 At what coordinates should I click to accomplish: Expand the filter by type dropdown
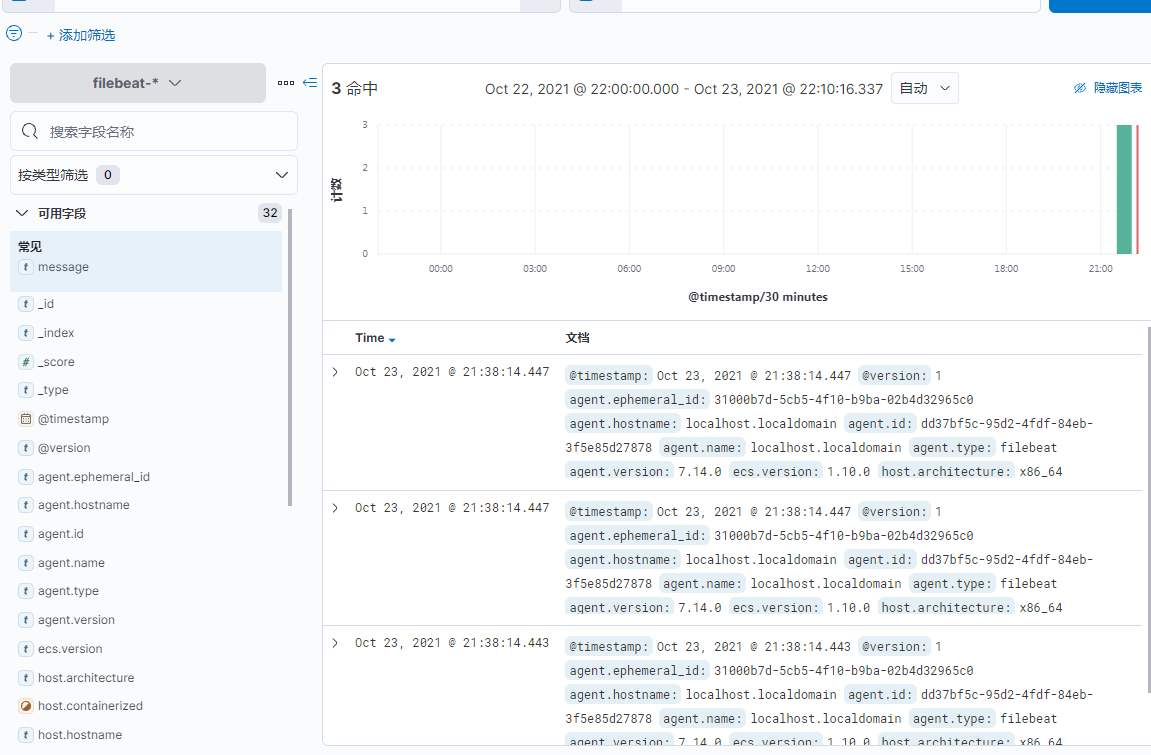154,175
